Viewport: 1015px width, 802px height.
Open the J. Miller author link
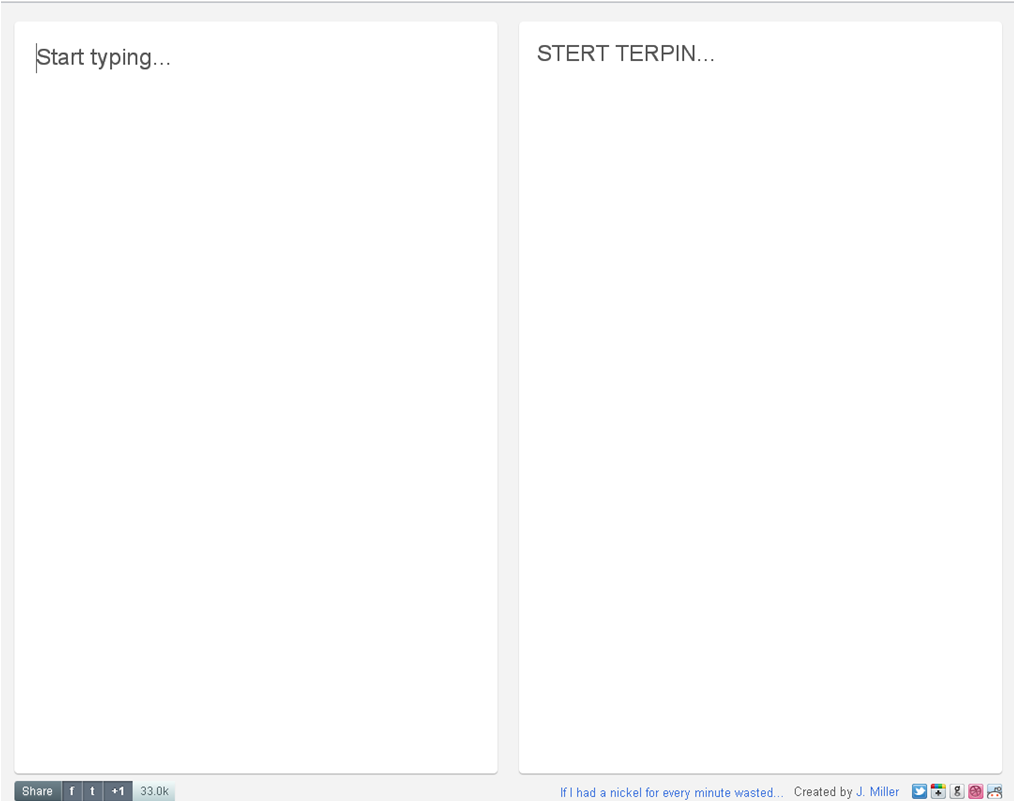tap(877, 792)
